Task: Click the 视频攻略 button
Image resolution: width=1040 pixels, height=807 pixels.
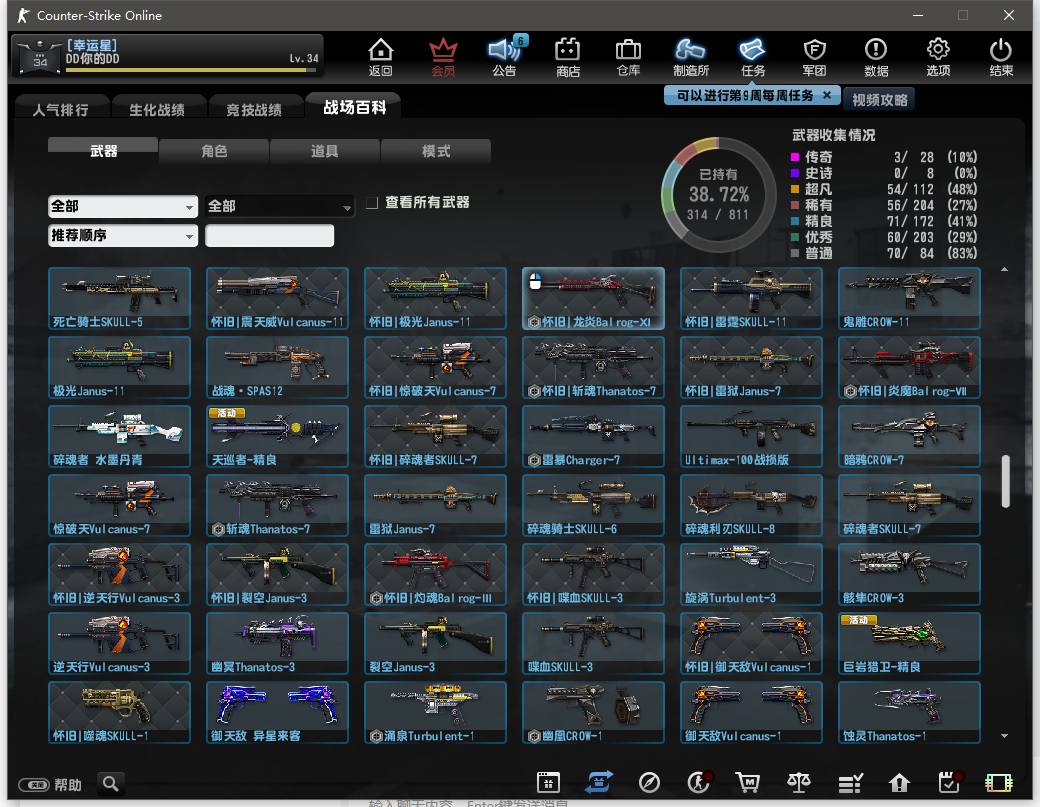Action: 879,99
